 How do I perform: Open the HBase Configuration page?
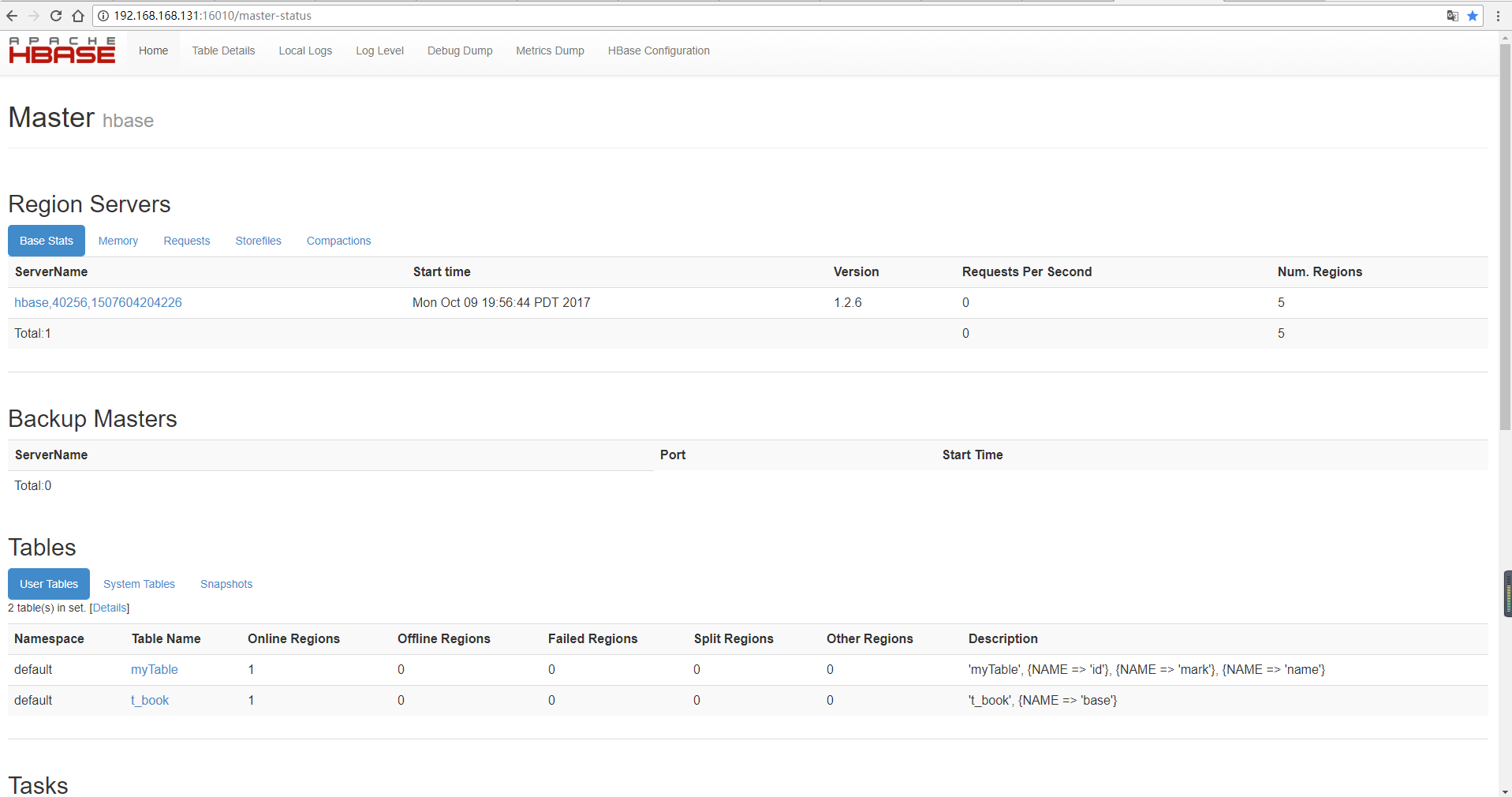tap(659, 51)
